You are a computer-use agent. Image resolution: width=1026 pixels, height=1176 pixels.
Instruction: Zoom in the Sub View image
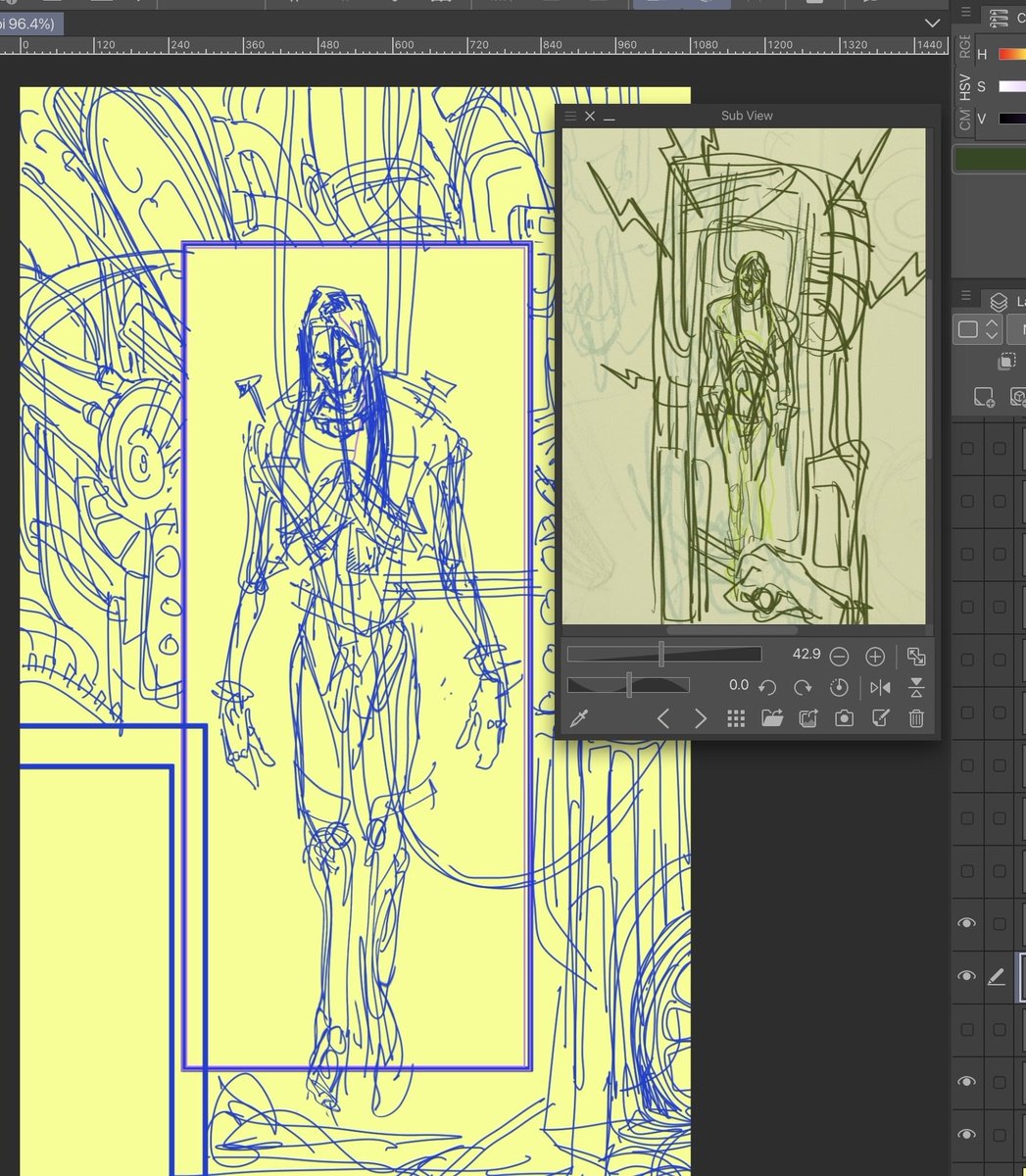[x=875, y=656]
